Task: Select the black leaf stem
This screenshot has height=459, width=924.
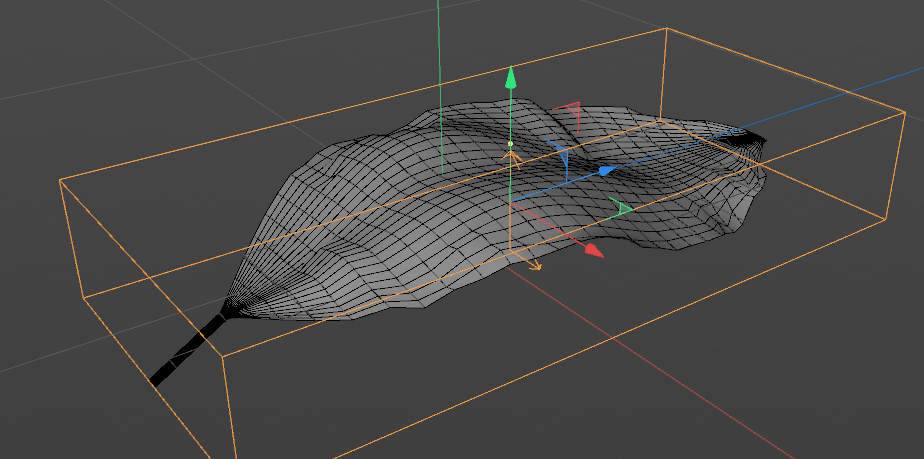Action: click(187, 348)
